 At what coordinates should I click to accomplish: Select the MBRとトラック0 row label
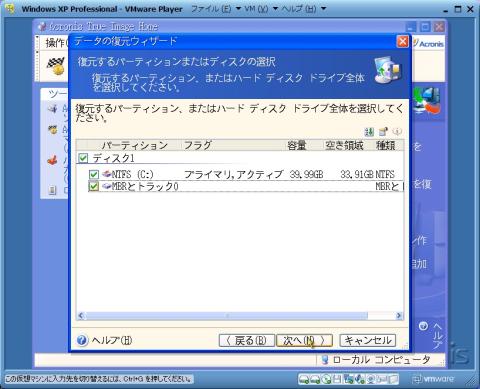click(x=145, y=186)
